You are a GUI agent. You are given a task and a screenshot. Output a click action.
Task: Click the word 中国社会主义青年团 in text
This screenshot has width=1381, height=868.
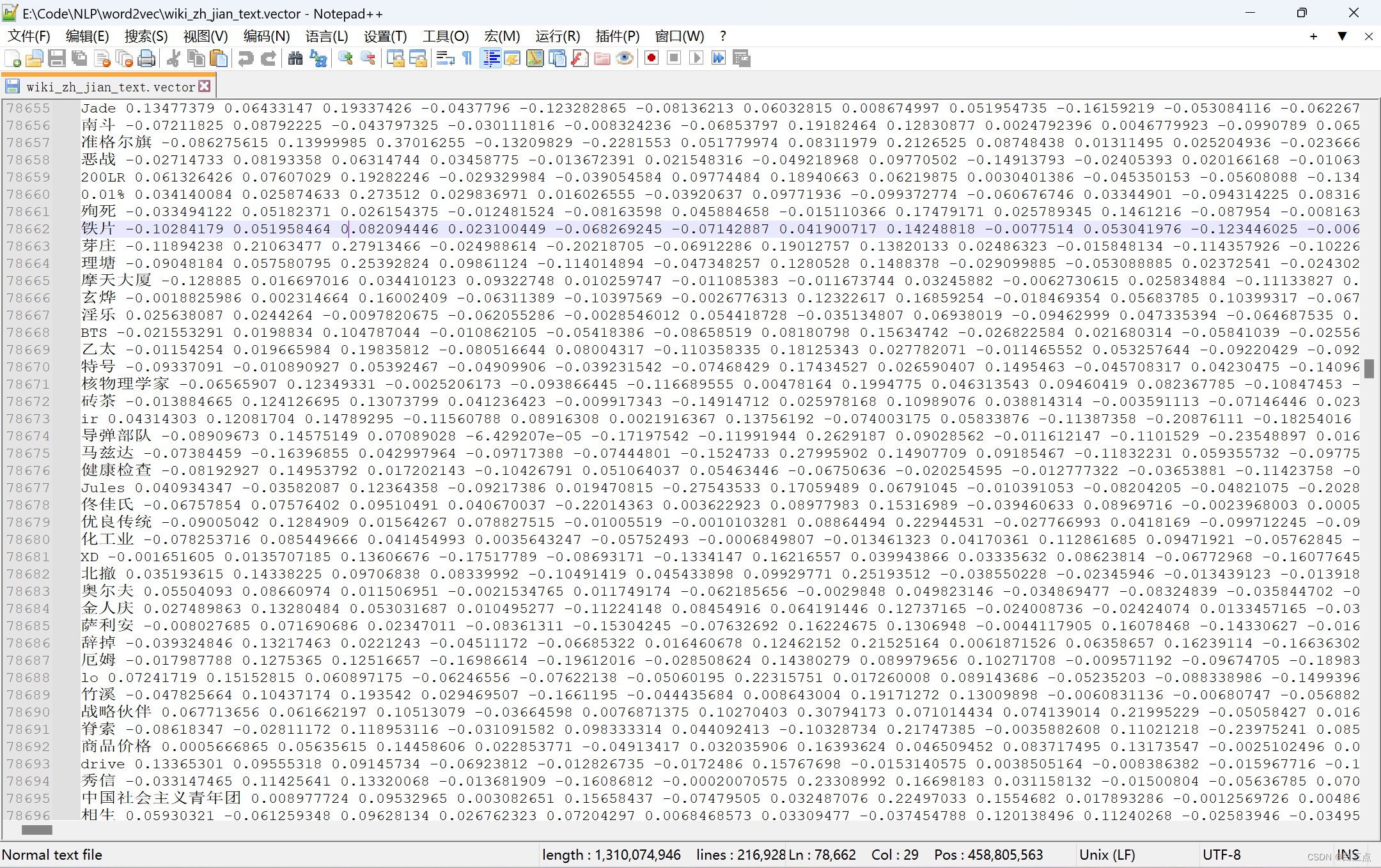point(161,798)
